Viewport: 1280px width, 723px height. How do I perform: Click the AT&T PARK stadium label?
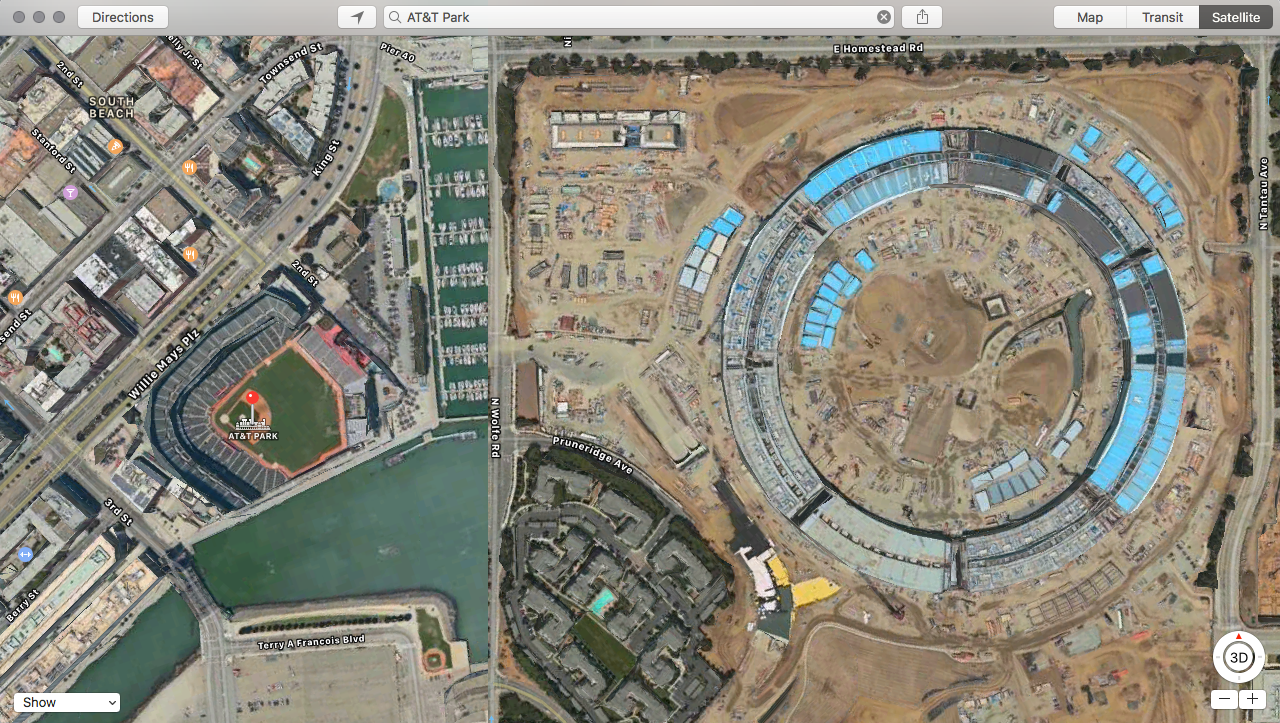[x=253, y=436]
